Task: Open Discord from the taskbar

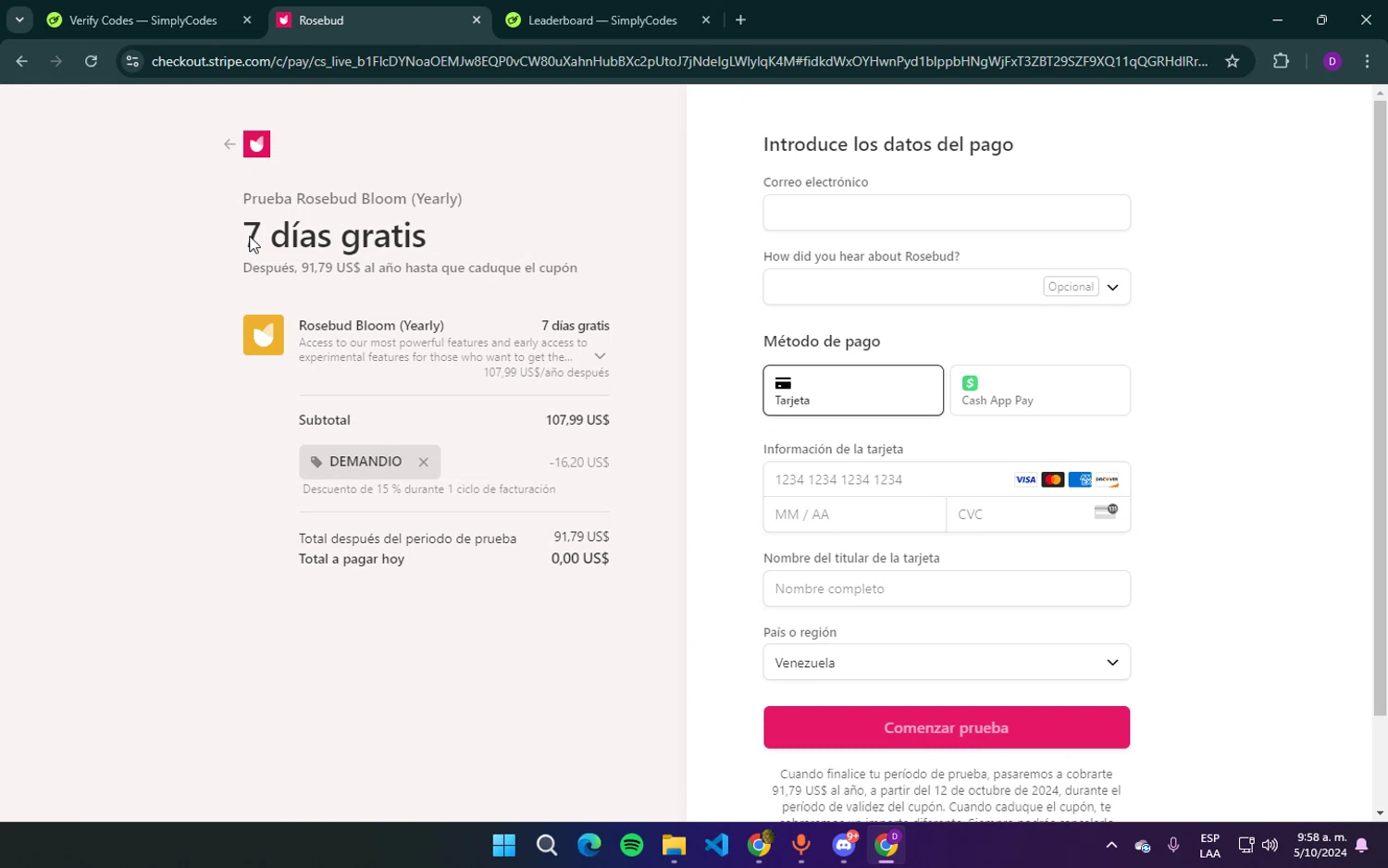Action: [844, 845]
